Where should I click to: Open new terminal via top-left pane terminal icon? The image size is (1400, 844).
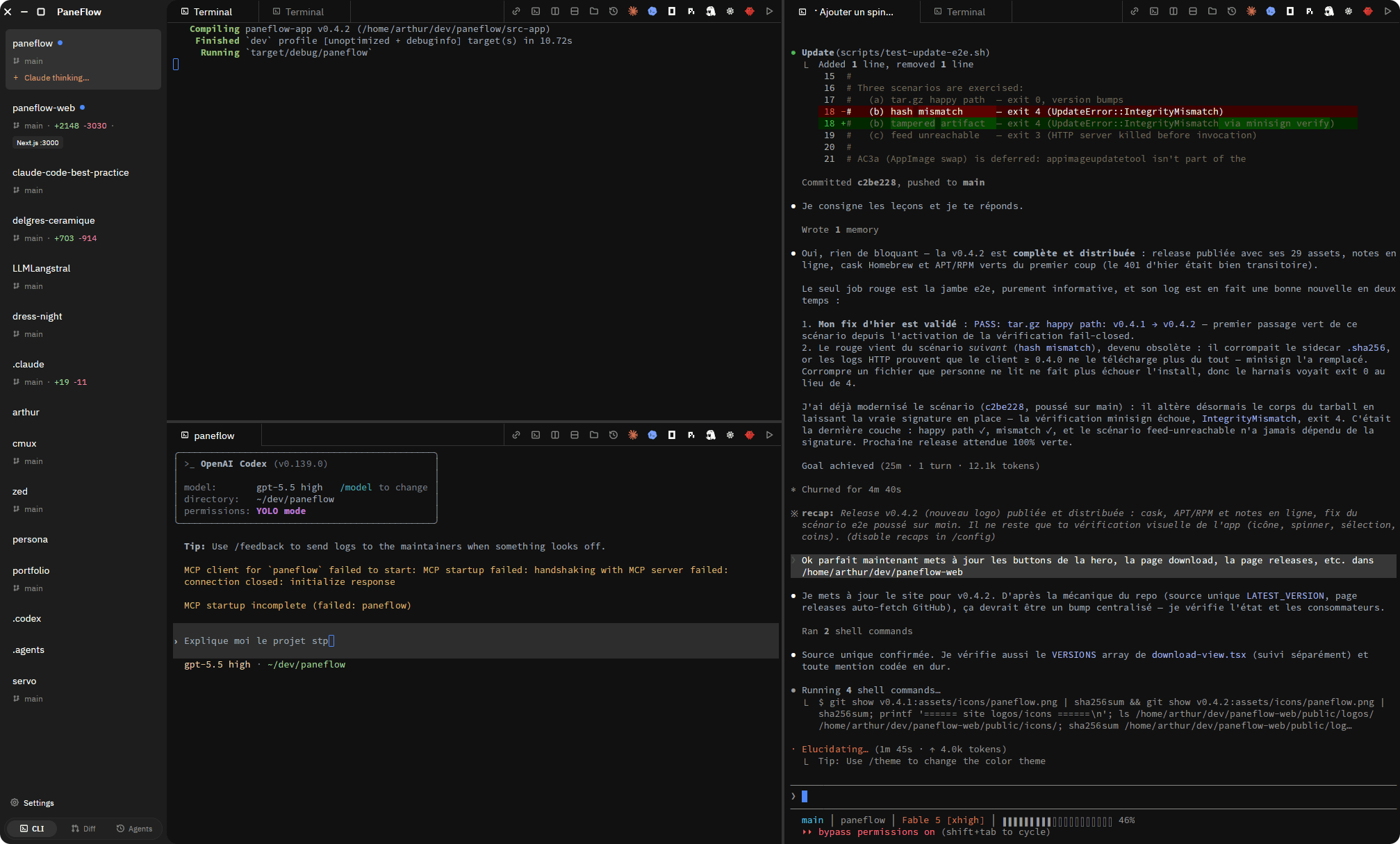click(536, 12)
